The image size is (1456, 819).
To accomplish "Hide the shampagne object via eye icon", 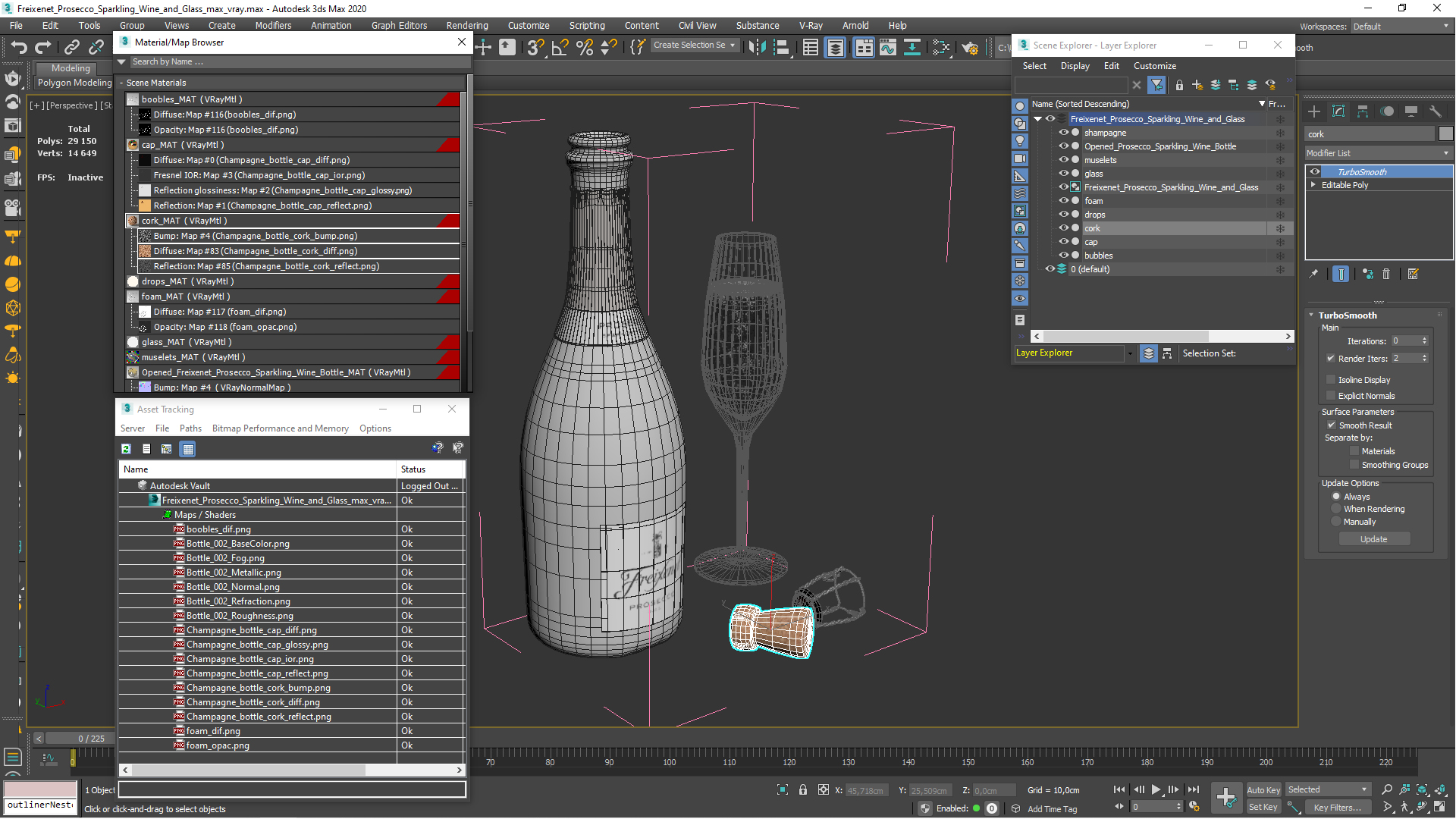I will 1063,133.
